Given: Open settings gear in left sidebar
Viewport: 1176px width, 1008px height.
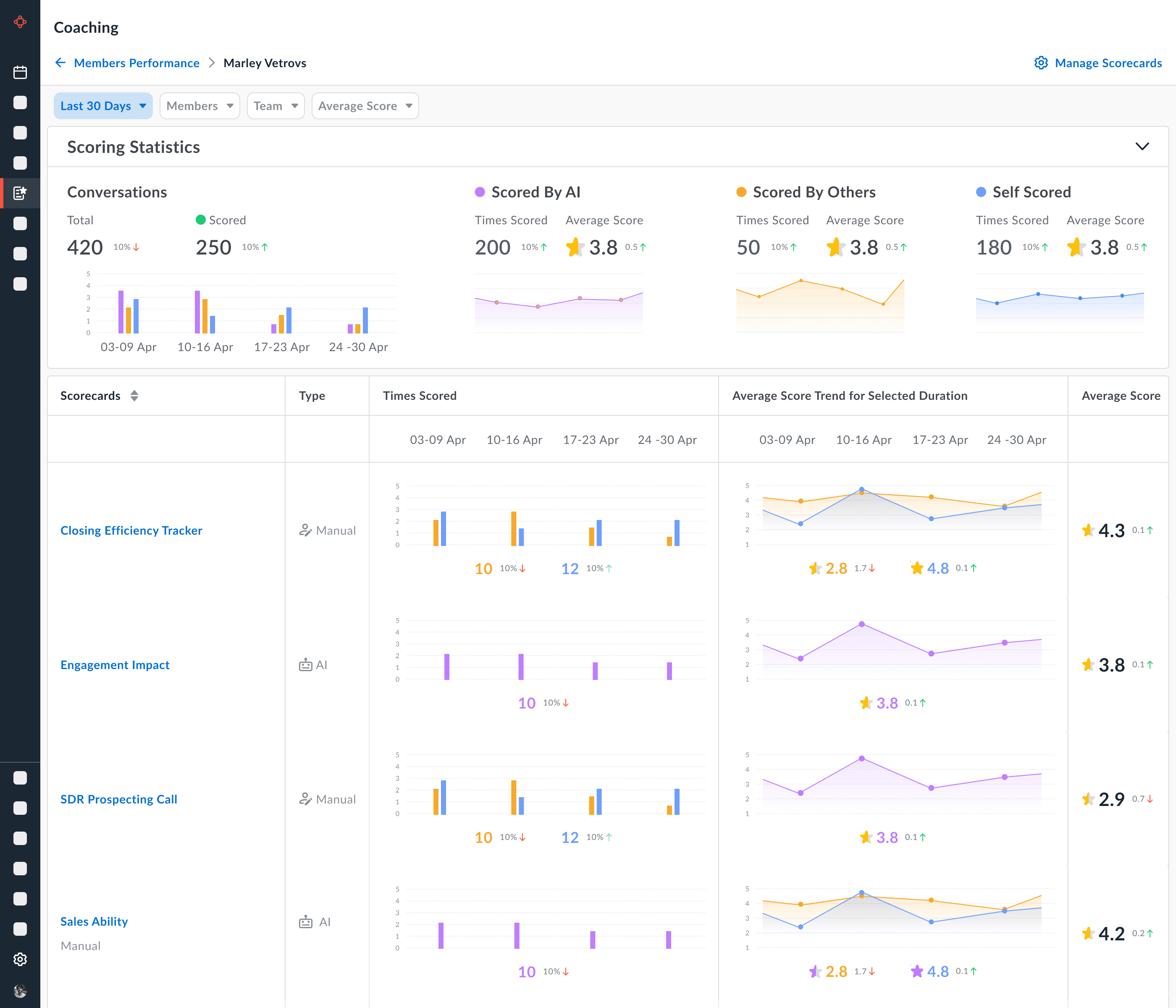Looking at the screenshot, I should 20,959.
